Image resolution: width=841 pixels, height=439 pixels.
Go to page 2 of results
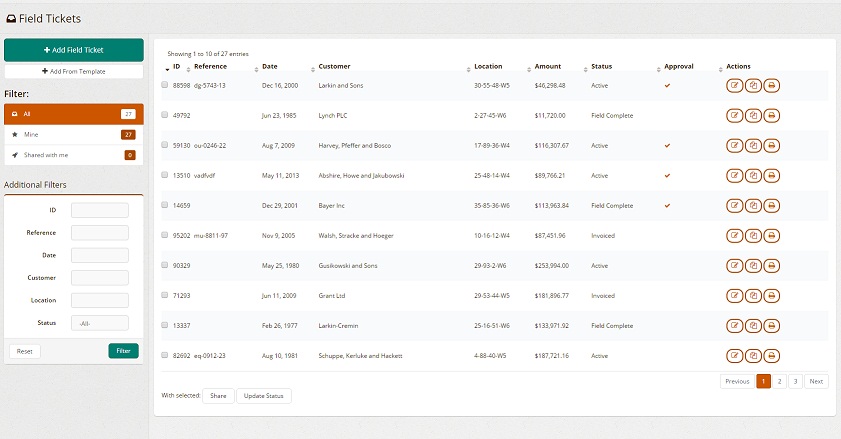click(780, 382)
